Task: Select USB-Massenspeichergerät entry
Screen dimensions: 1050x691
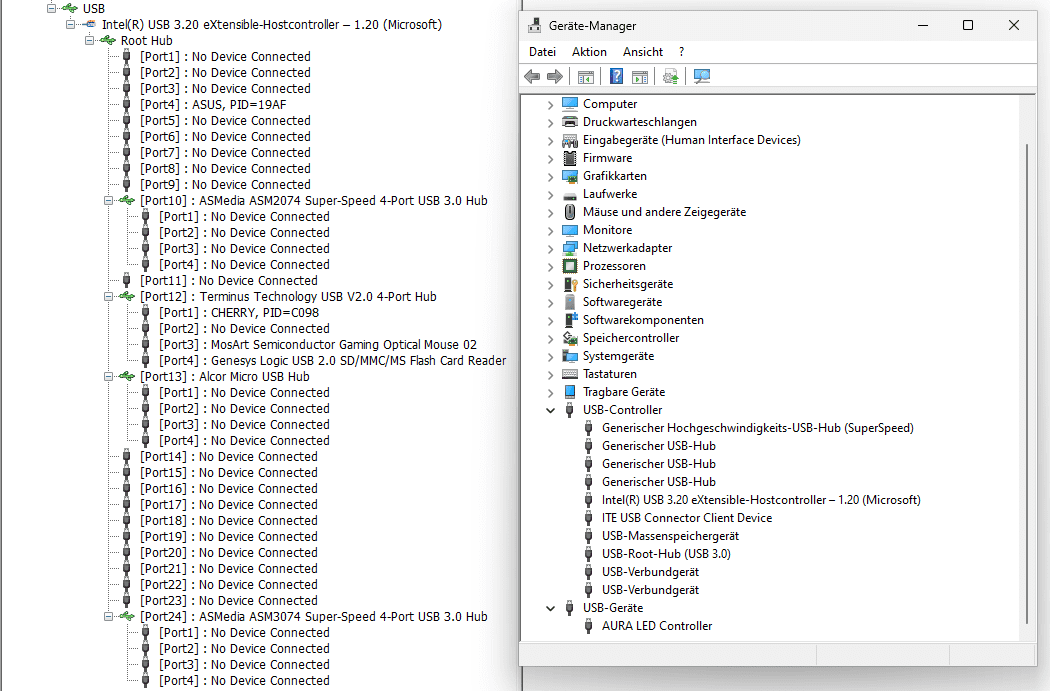Action: 670,536
